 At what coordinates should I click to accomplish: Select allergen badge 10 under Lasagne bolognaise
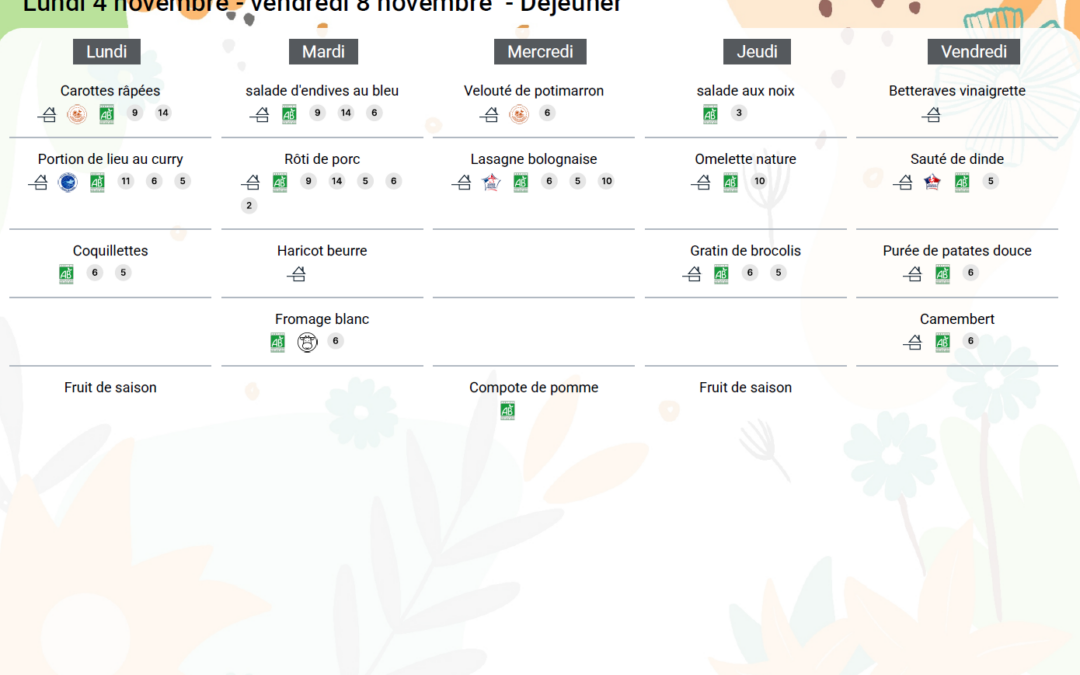tap(606, 181)
